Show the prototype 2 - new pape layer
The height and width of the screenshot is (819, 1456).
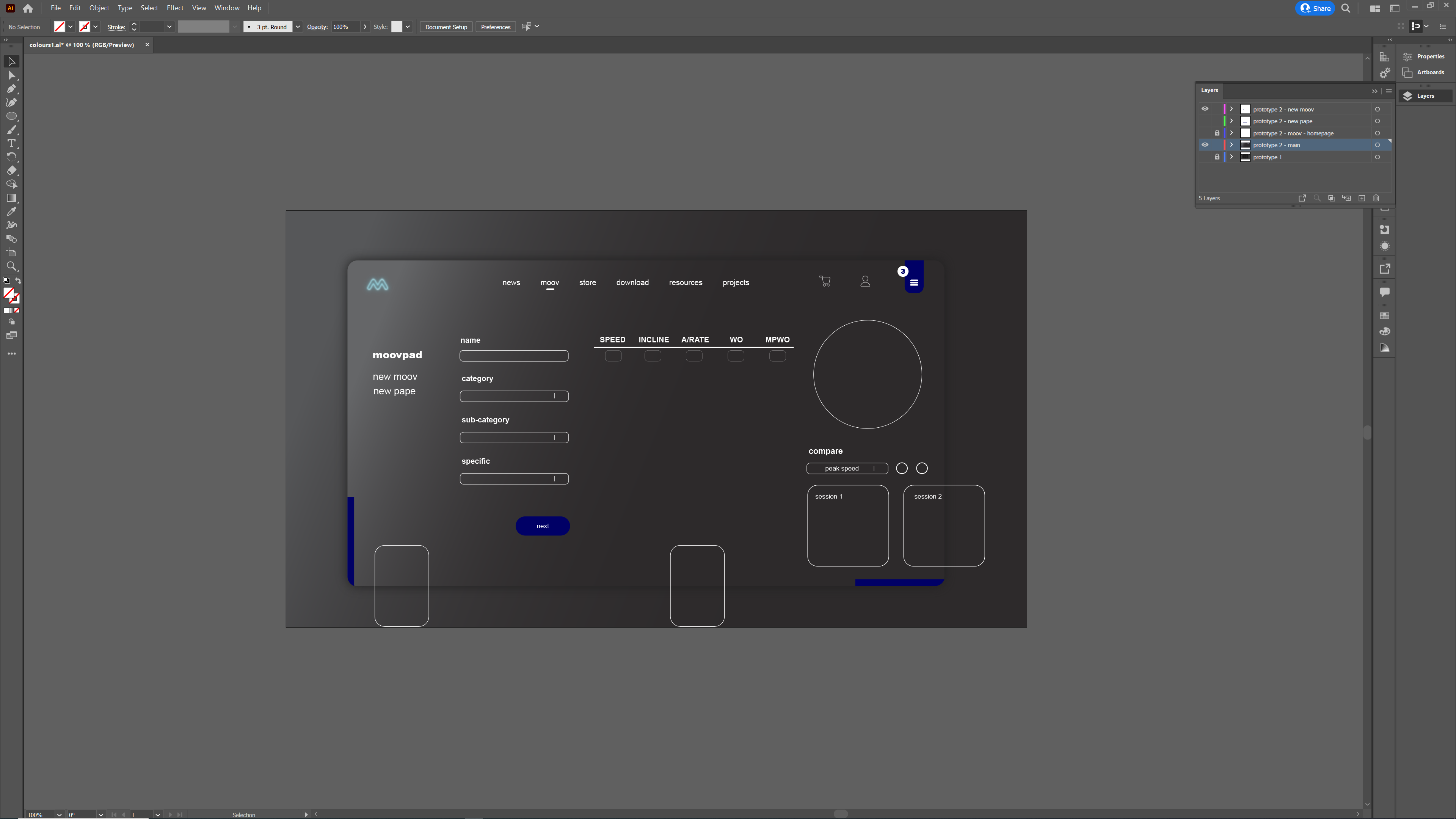[1205, 121]
